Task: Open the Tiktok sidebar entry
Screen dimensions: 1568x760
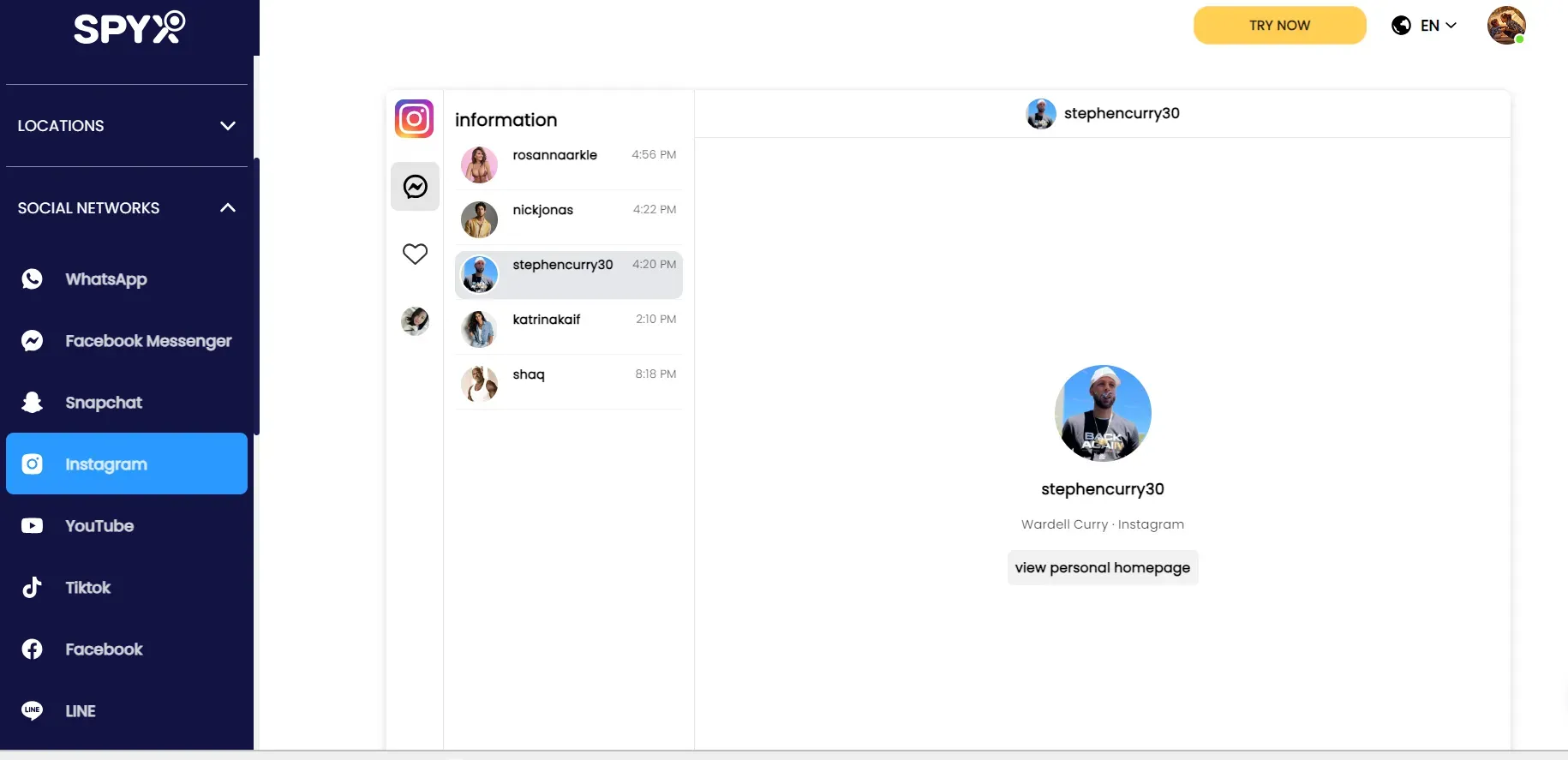Action: tap(127, 588)
